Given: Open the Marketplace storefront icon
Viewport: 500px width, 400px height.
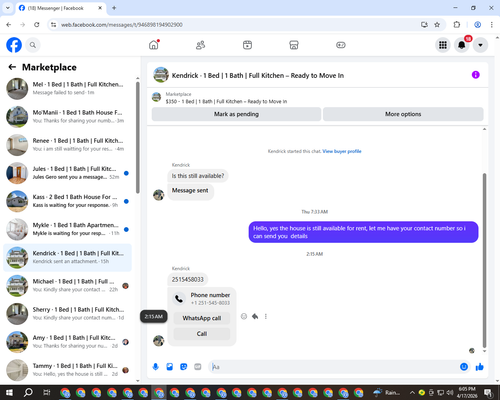Looking at the screenshot, I should coord(294,45).
